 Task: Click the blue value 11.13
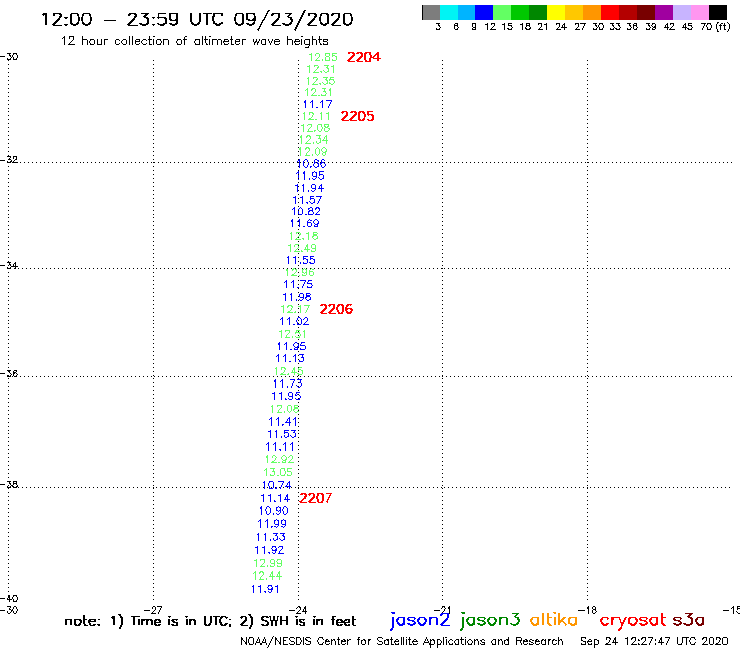(x=290, y=358)
